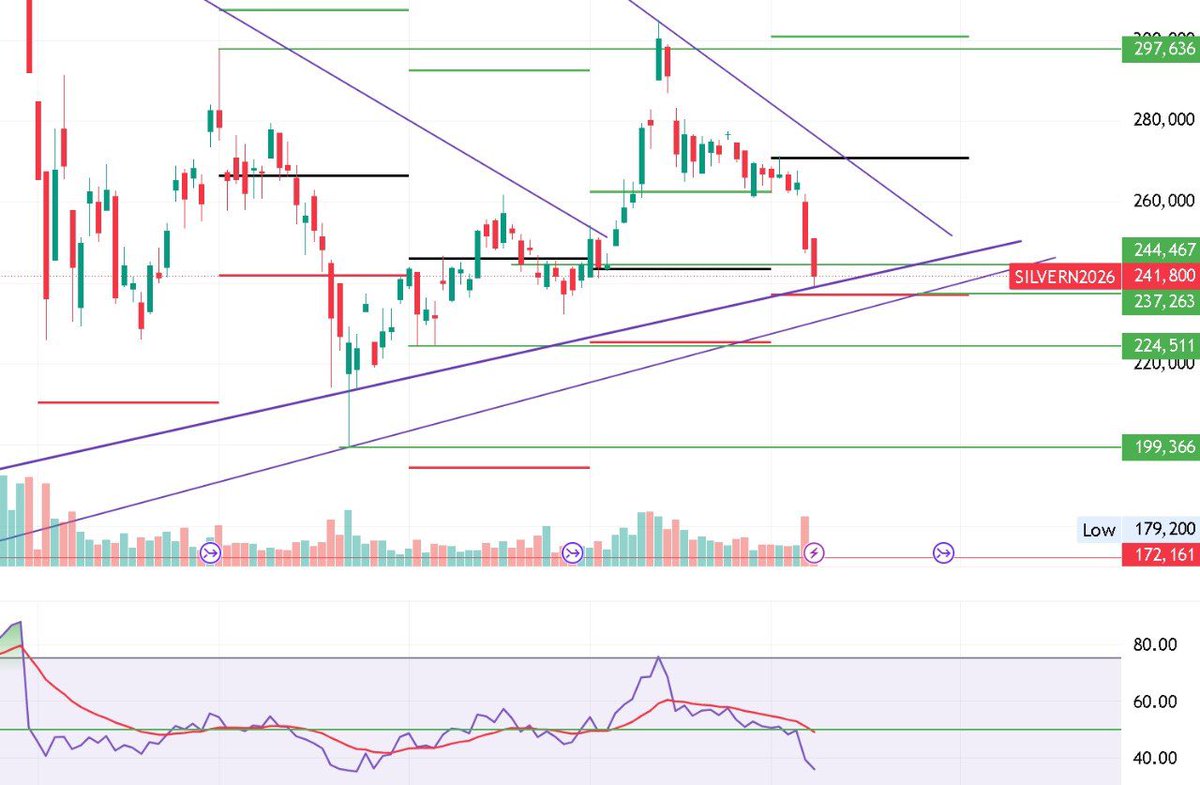Image resolution: width=1200 pixels, height=785 pixels.
Task: Open the rightmost contract rollover marker icon
Action: (x=944, y=552)
